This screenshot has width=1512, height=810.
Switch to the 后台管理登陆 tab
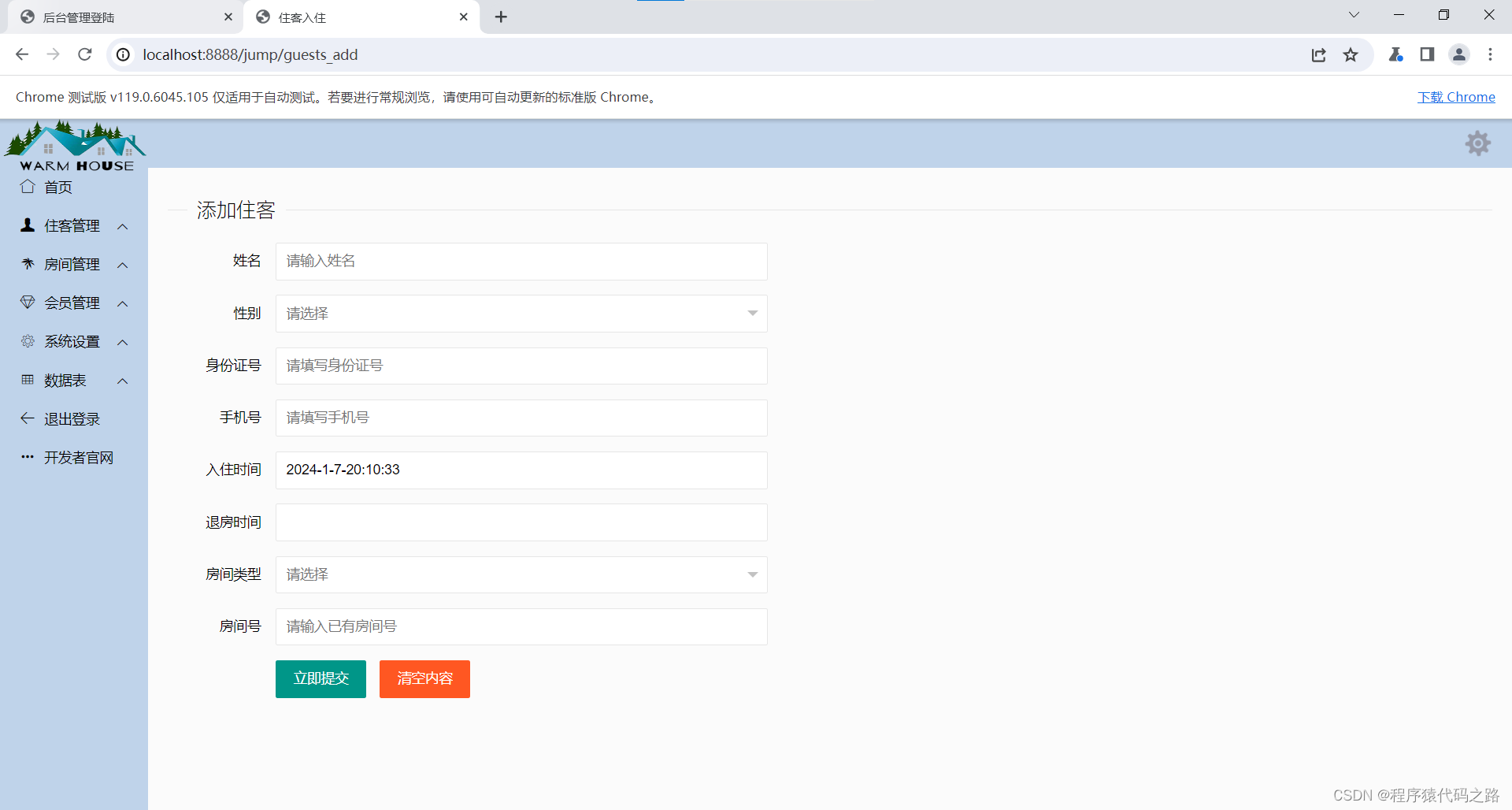point(125,17)
